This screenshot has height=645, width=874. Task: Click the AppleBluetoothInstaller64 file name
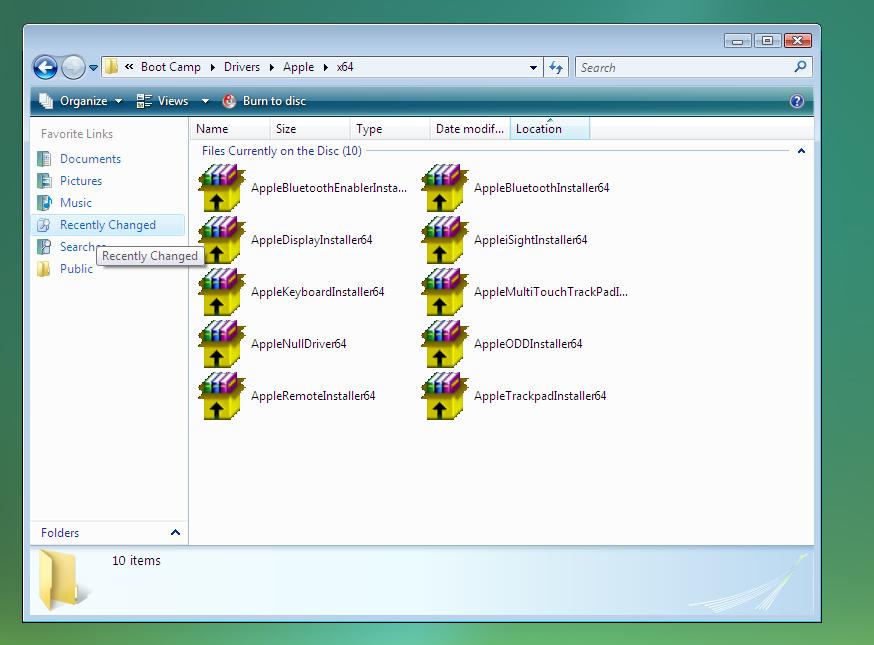[x=542, y=188]
